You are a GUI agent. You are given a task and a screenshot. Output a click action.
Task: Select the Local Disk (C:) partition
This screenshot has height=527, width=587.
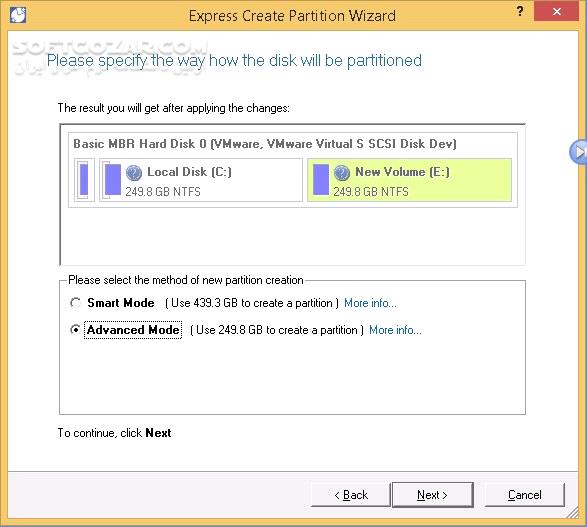pos(201,180)
